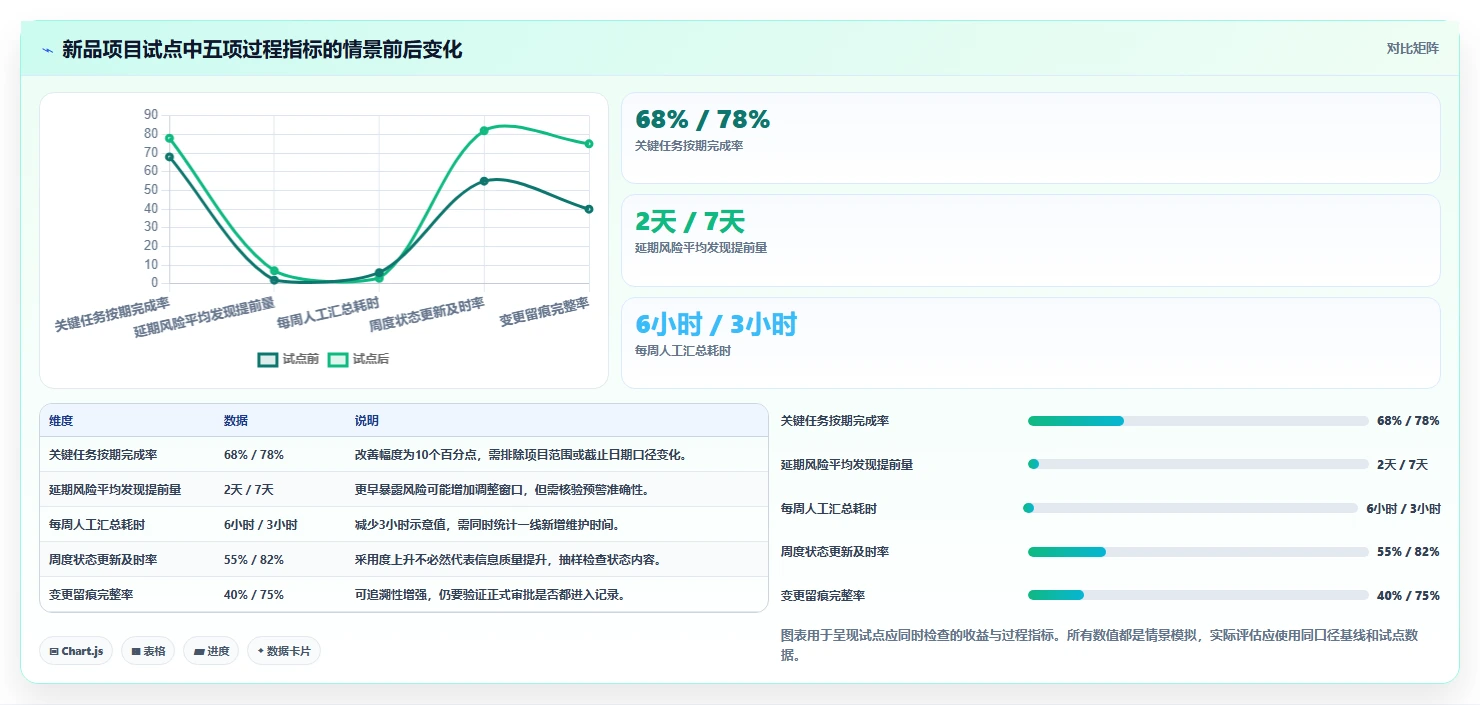Select the 周度状态更新及时率 table row label
The width and height of the screenshot is (1480, 705).
[x=103, y=560]
